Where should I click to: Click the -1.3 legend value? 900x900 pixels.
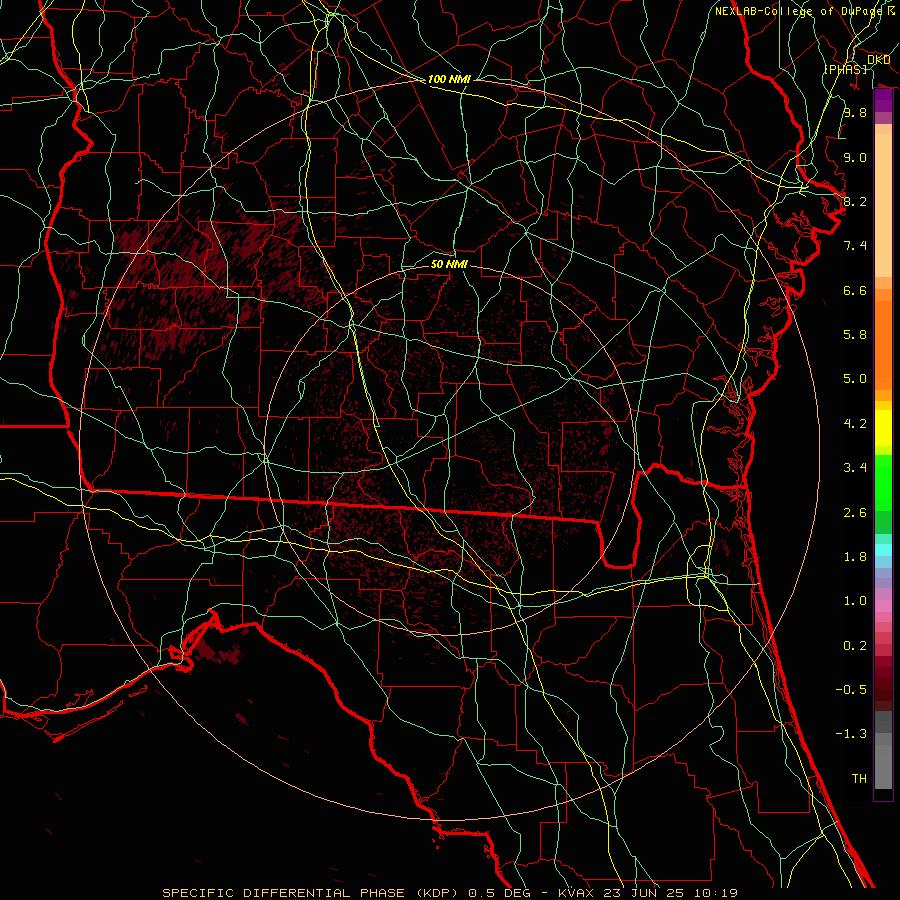851,734
